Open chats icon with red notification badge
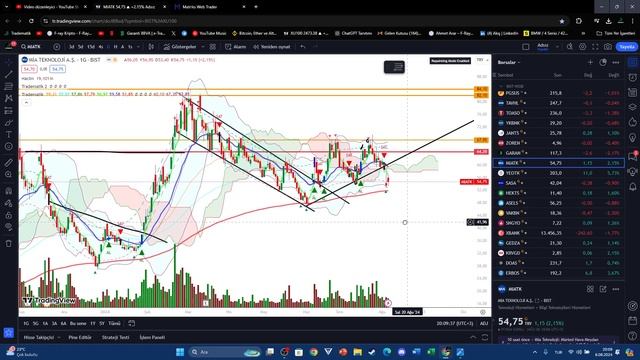640x360 pixels. 633,156
